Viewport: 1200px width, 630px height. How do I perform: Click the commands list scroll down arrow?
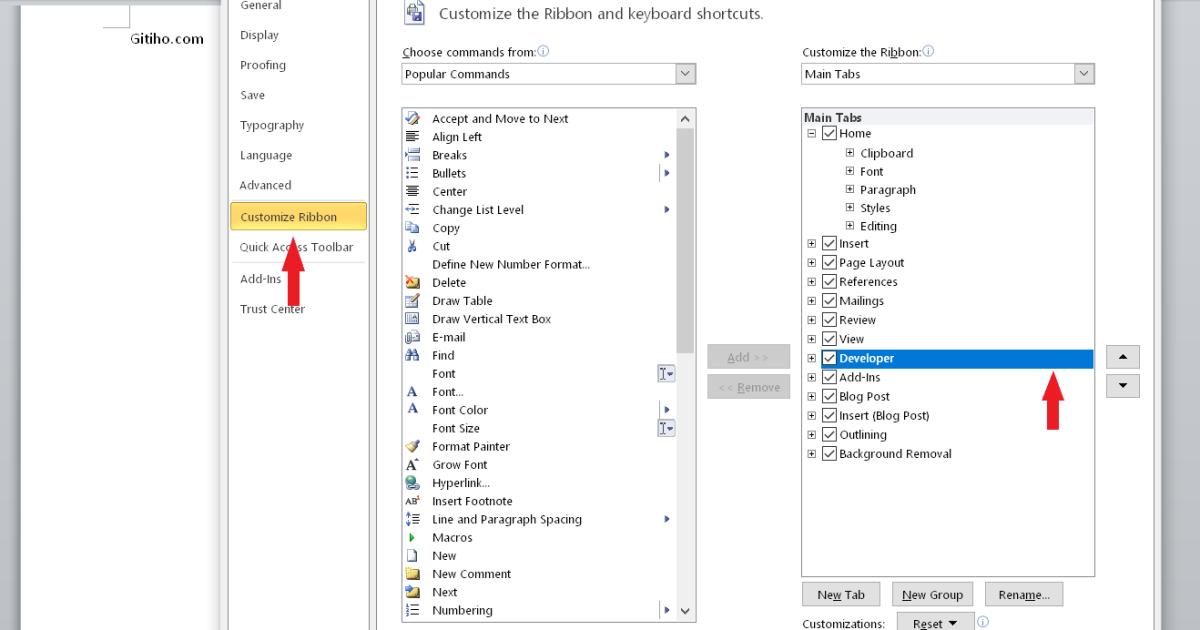pyautogui.click(x=686, y=611)
